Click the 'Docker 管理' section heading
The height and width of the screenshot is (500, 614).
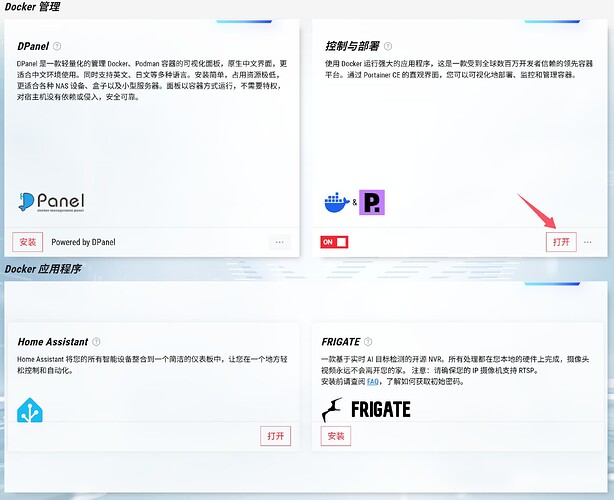[x=32, y=7]
